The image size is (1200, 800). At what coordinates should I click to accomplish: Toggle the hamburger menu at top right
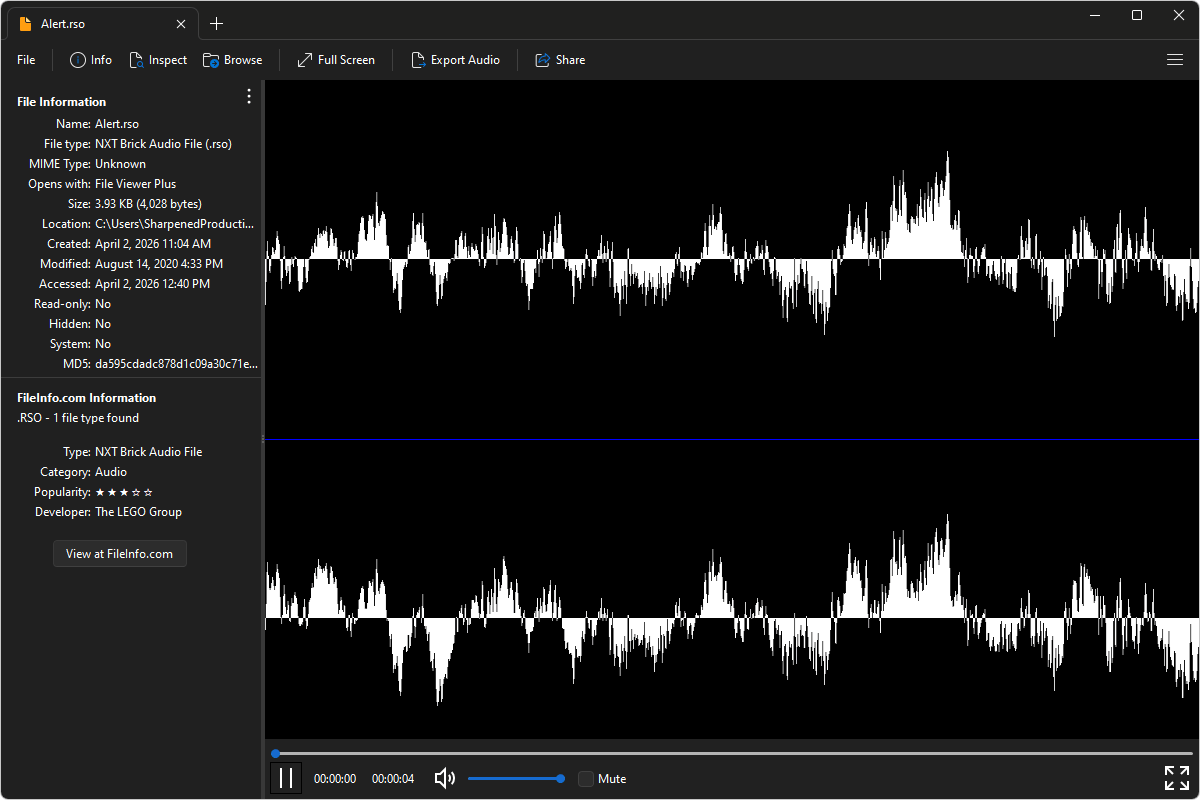[1175, 60]
